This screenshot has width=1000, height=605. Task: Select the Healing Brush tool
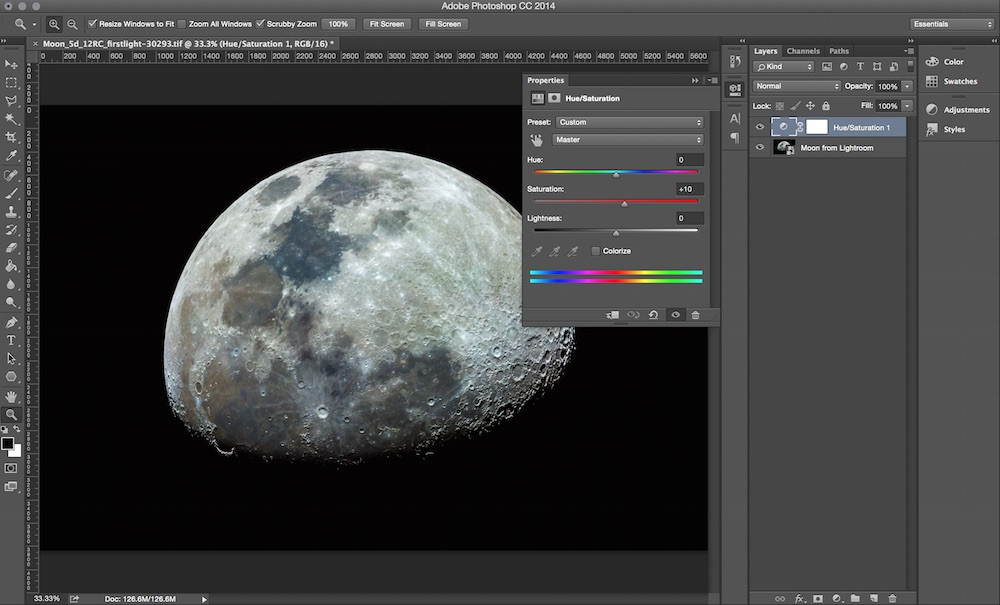click(11, 175)
